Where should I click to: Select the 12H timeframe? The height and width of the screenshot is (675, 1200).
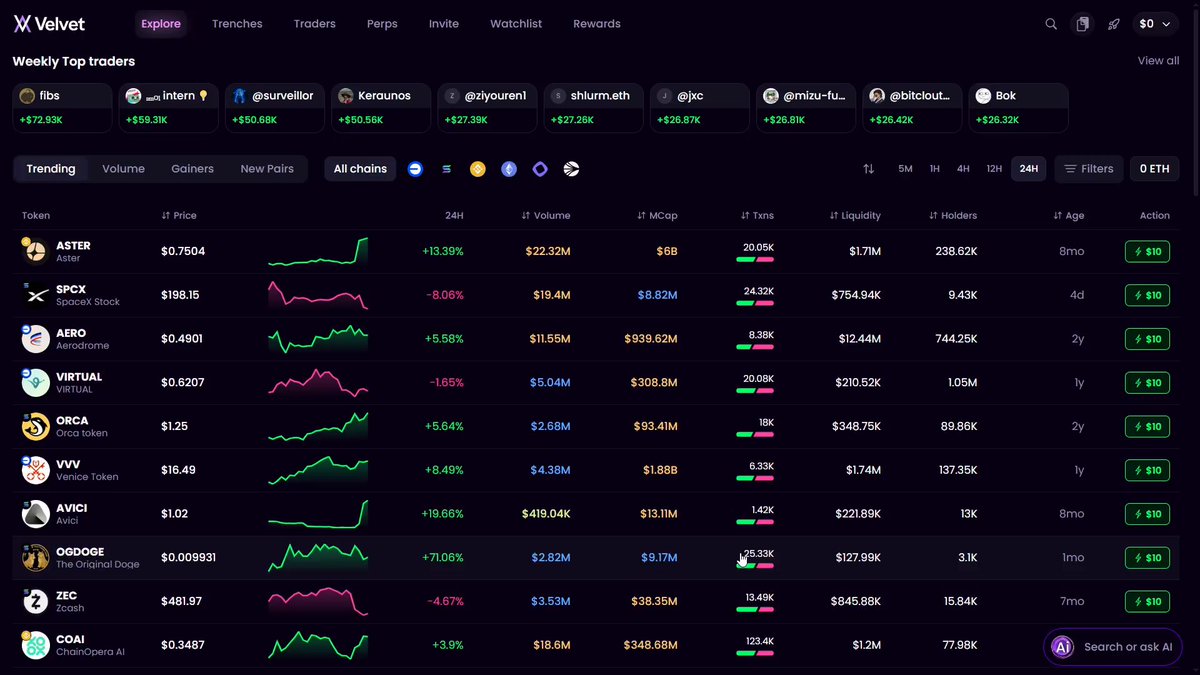(994, 169)
